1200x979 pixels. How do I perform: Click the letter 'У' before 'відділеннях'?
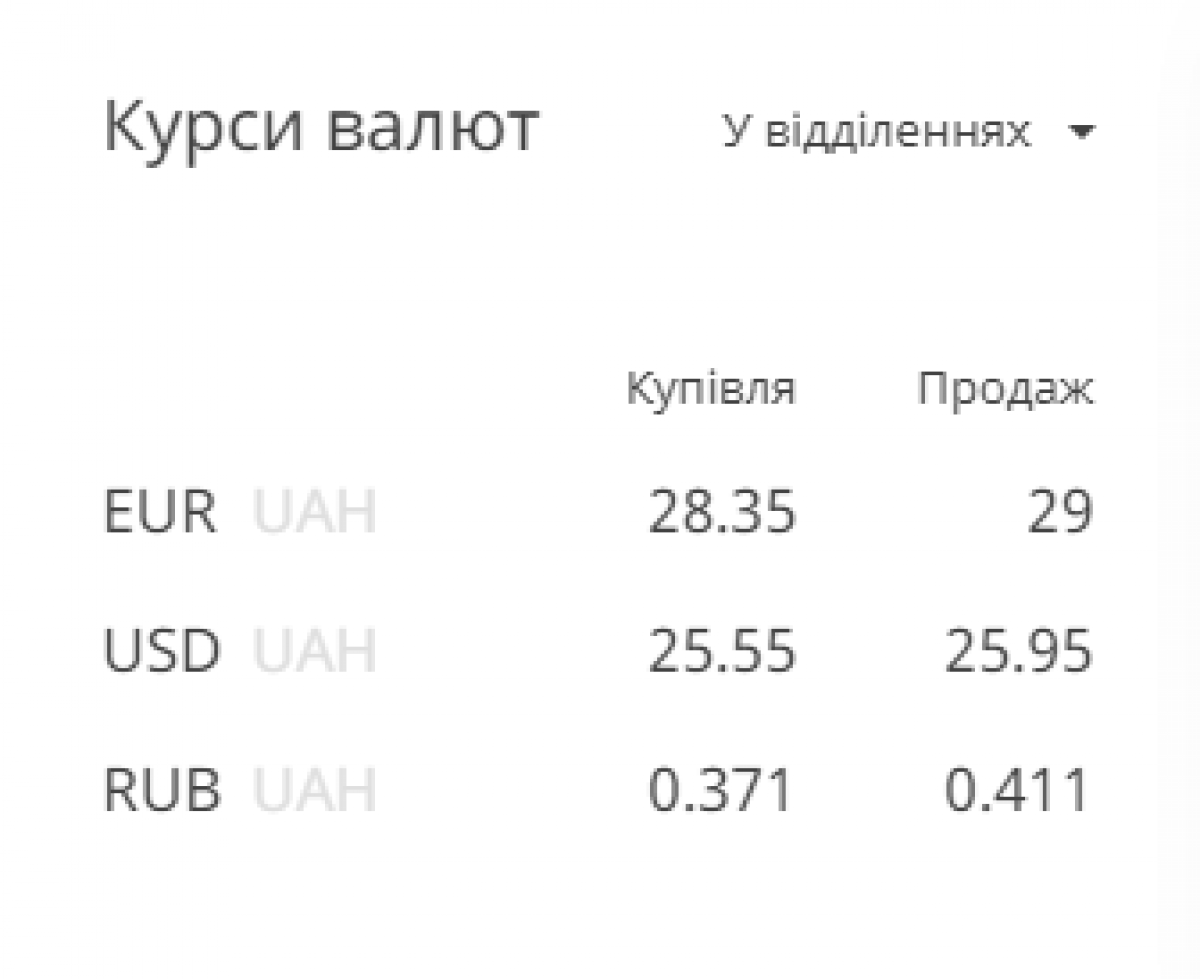coord(736,132)
